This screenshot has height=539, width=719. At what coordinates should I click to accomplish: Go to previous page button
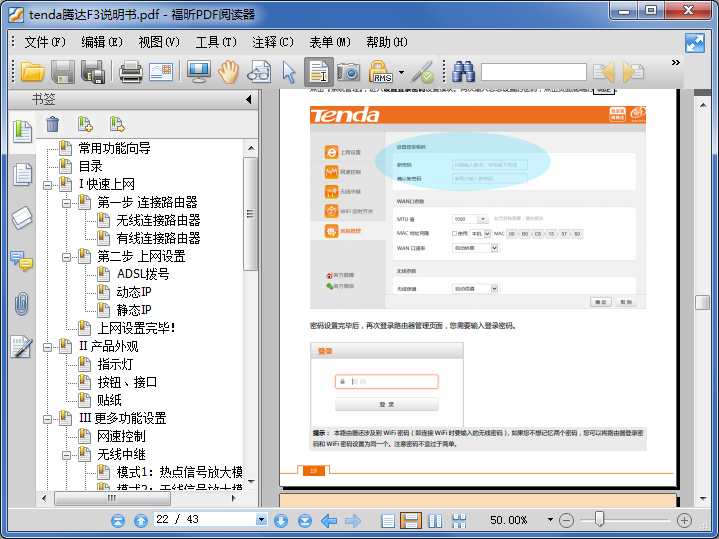point(141,521)
